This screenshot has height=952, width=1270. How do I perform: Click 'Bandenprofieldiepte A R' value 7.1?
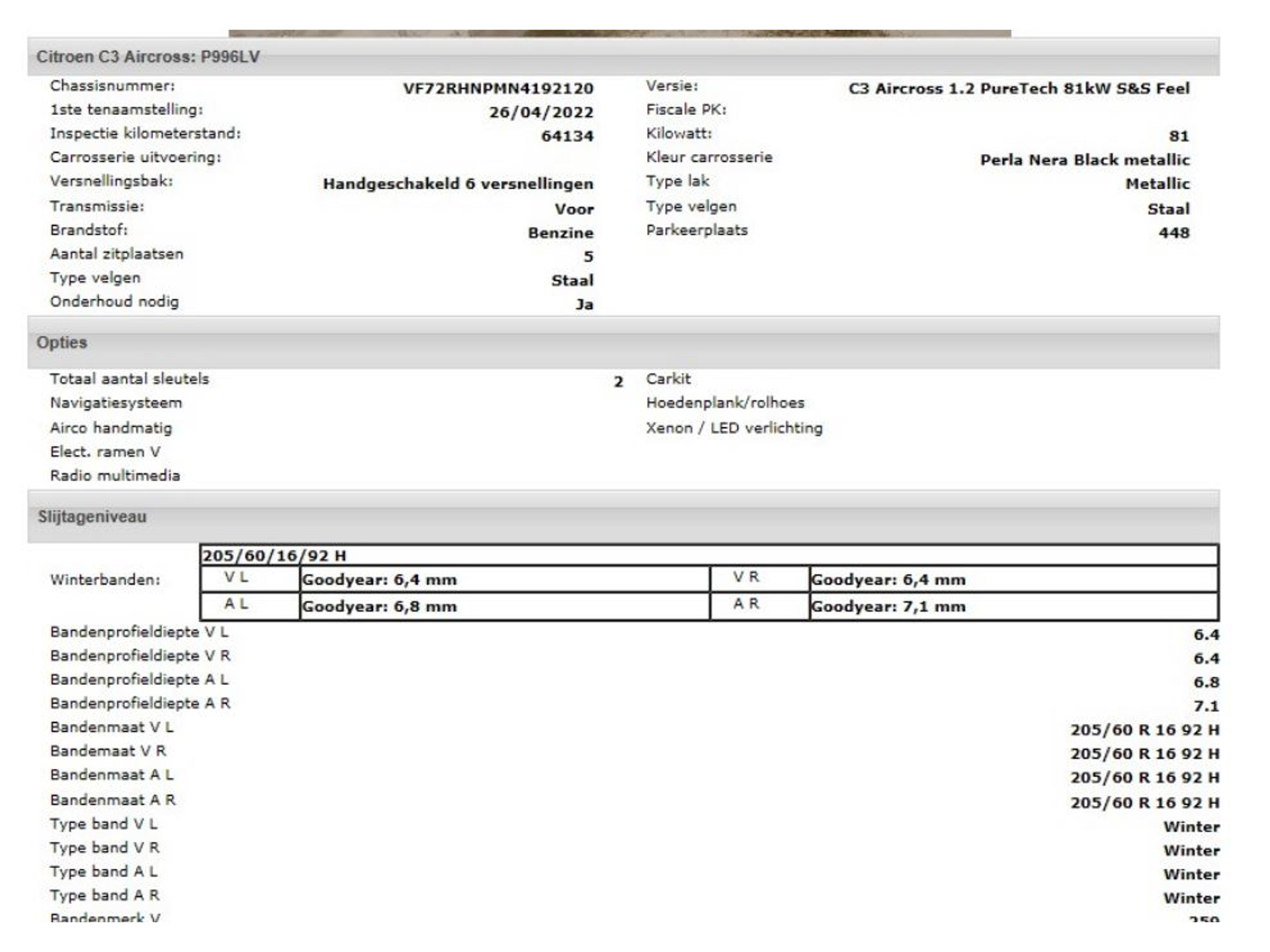coord(1206,706)
